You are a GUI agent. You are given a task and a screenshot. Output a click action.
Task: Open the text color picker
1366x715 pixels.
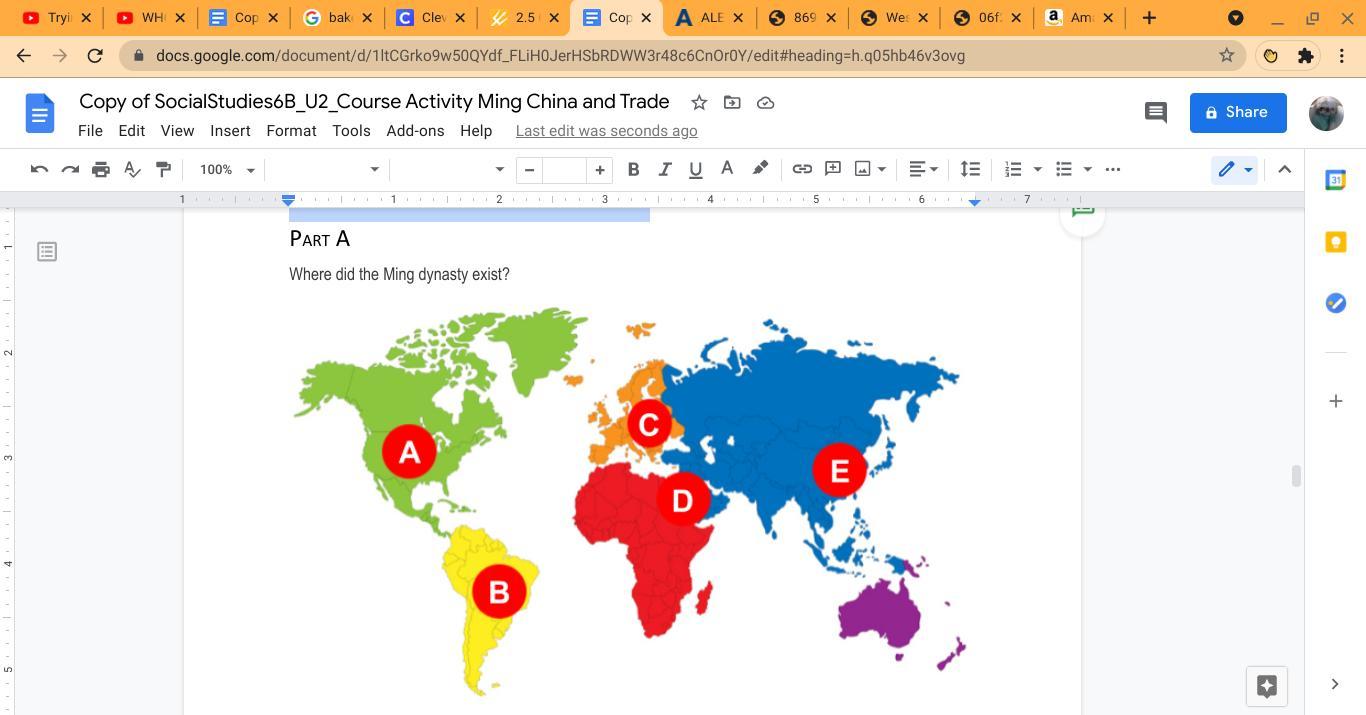(727, 169)
